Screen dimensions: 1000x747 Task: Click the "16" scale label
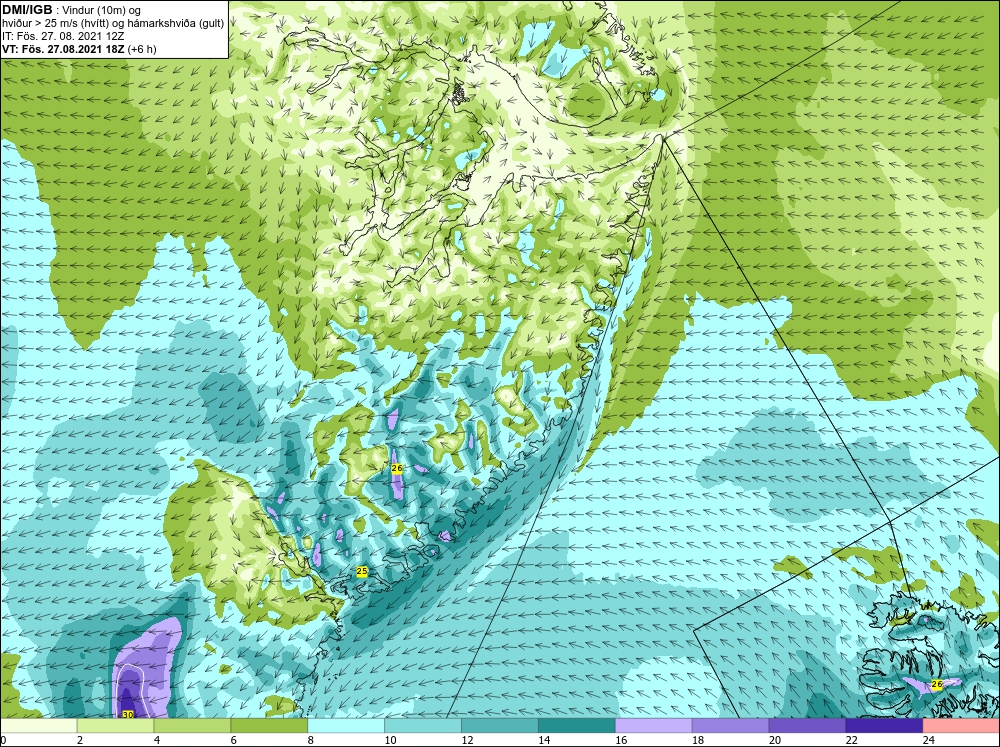621,740
